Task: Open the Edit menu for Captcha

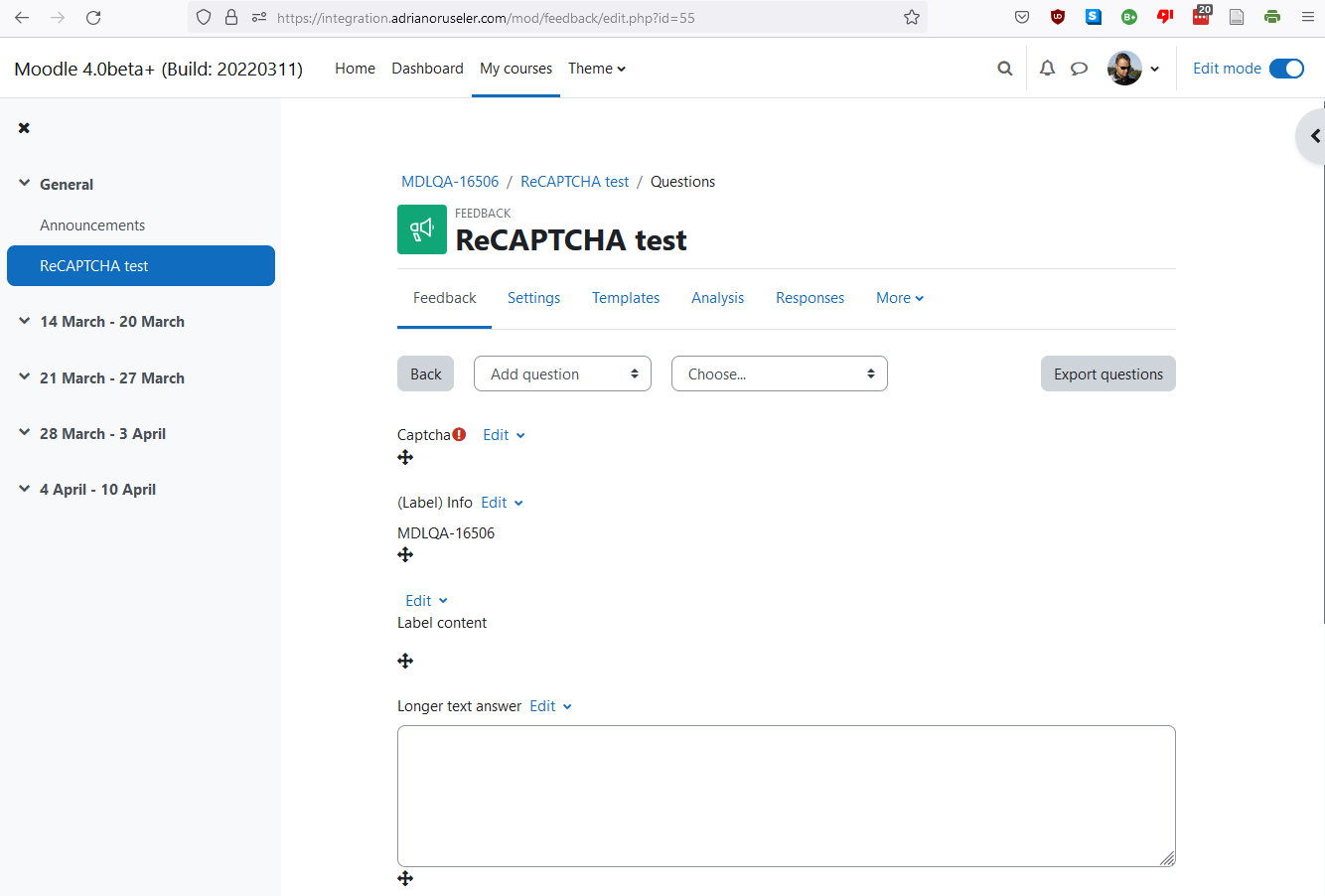Action: pos(504,435)
